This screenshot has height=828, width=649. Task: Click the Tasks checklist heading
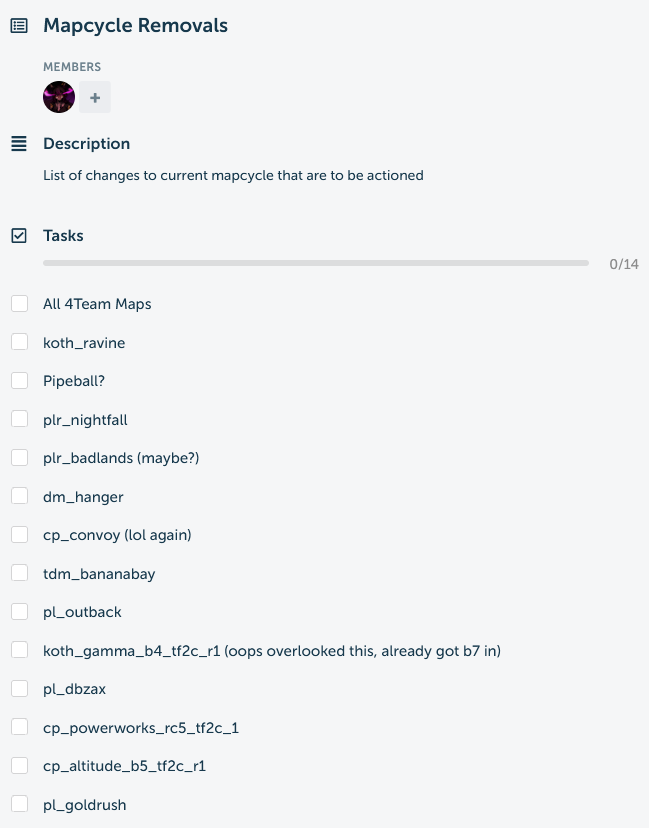pyautogui.click(x=63, y=236)
